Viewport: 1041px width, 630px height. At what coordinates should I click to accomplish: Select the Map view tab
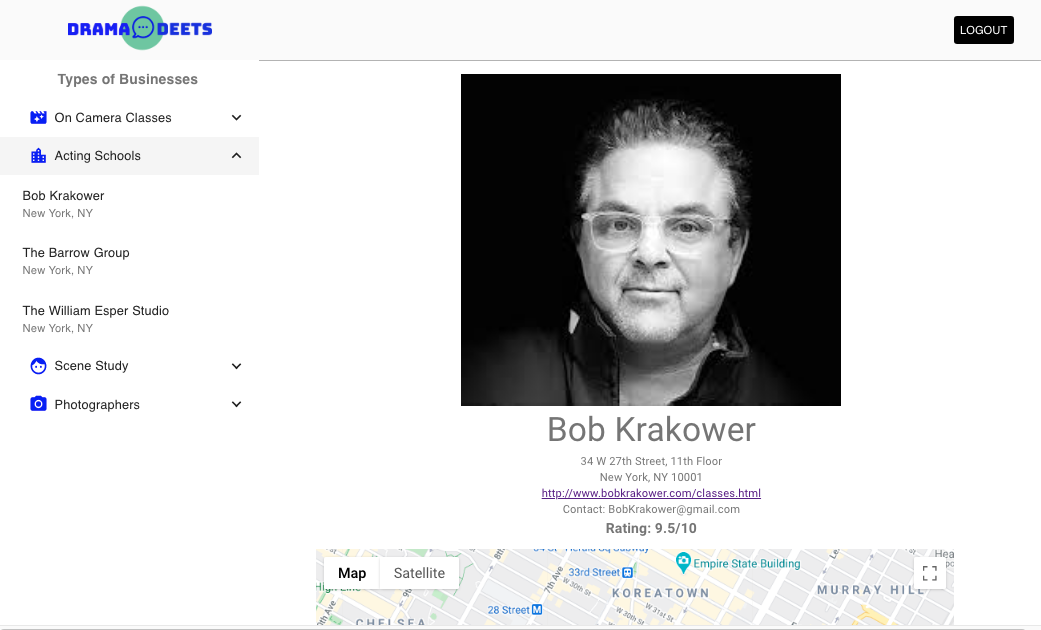coord(352,573)
